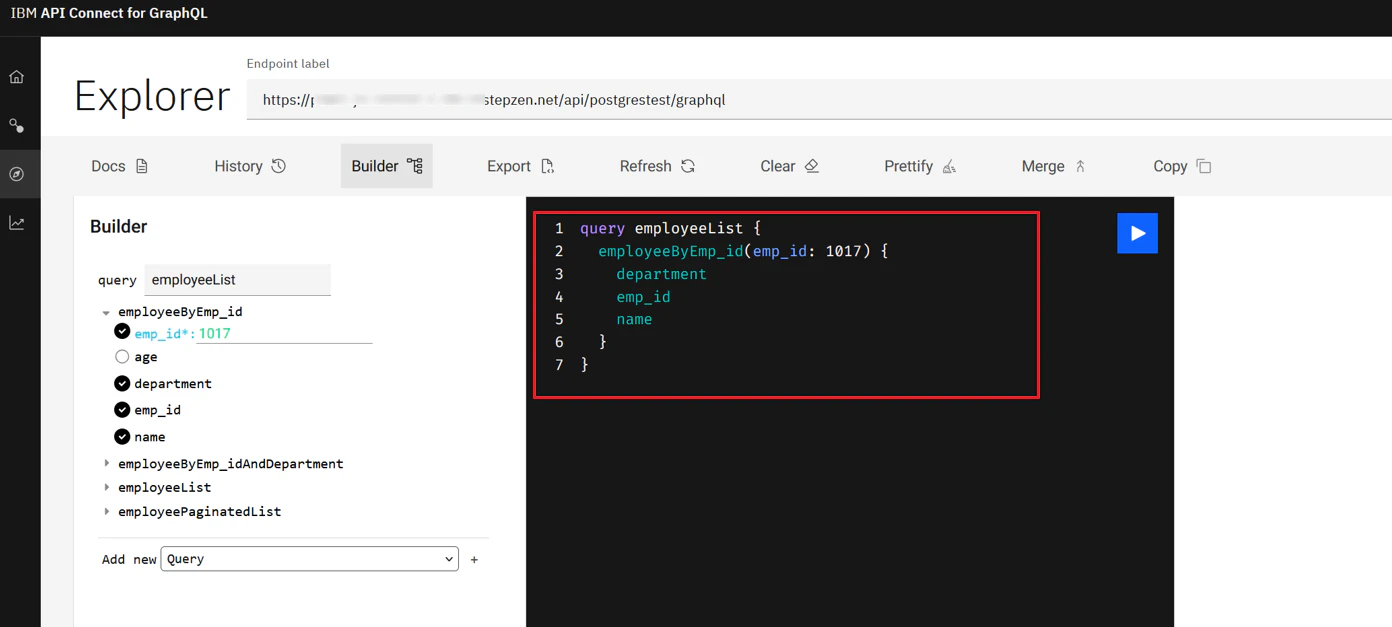Image resolution: width=1392 pixels, height=627 pixels.
Task: Open the Docs panel
Action: click(120, 166)
